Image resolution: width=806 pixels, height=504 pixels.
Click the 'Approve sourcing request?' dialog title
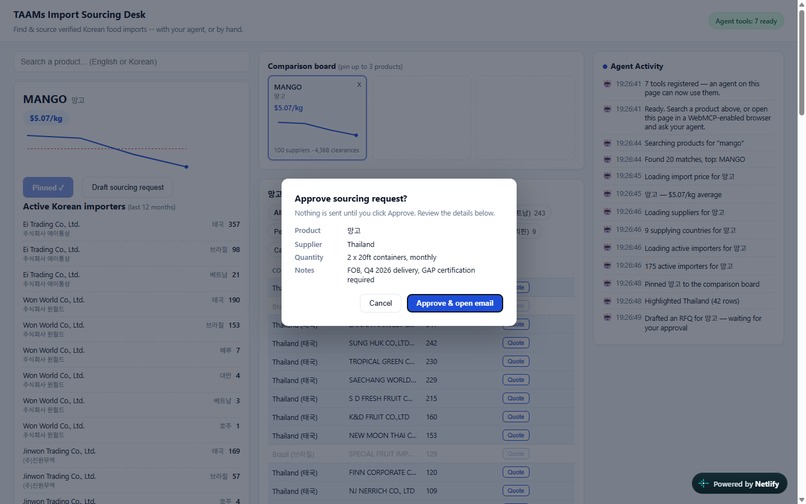[351, 199]
